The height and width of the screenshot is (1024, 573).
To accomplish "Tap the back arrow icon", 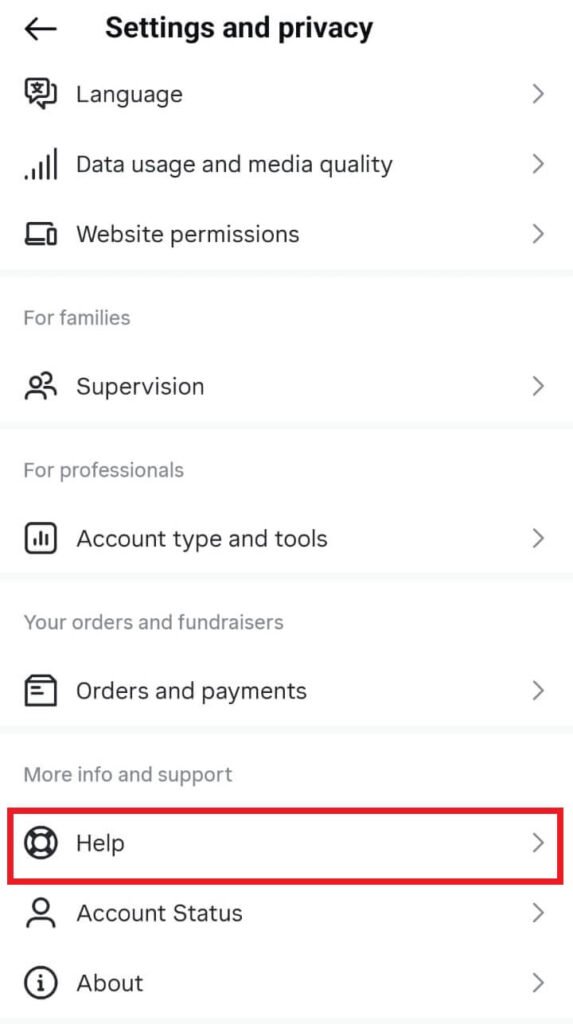I will point(41,29).
